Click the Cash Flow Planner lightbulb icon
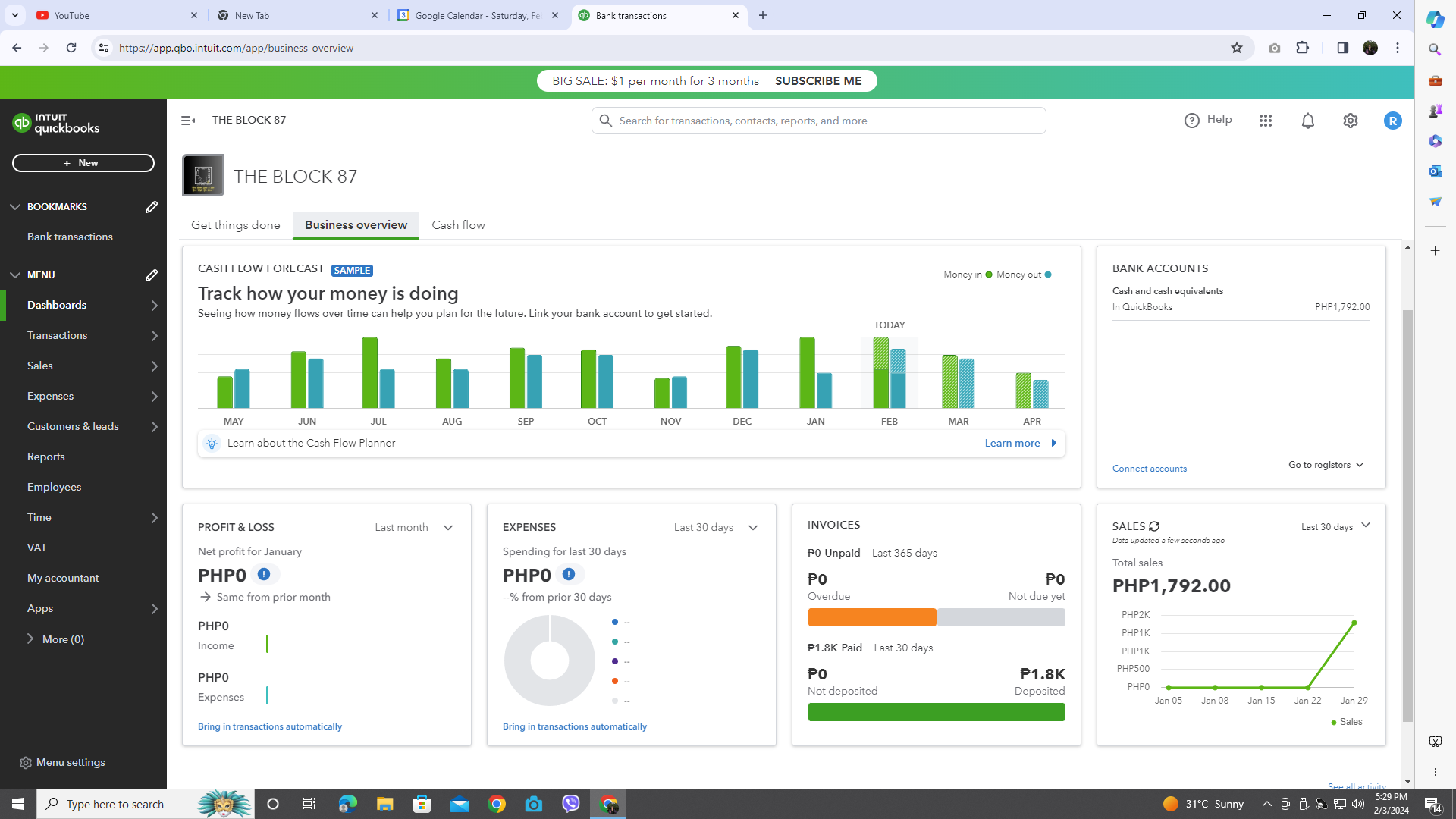 pyautogui.click(x=212, y=444)
